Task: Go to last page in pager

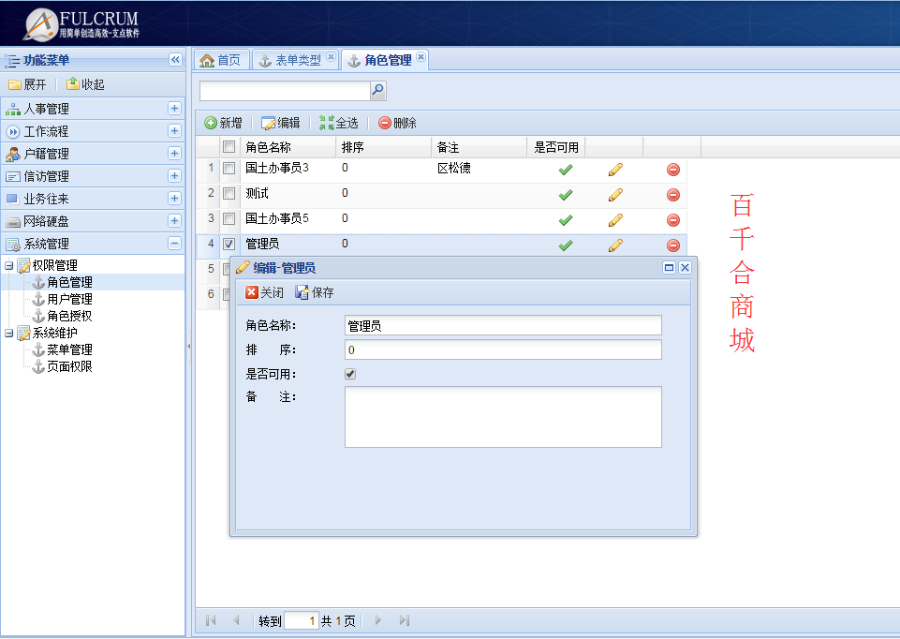Action: click(x=404, y=620)
